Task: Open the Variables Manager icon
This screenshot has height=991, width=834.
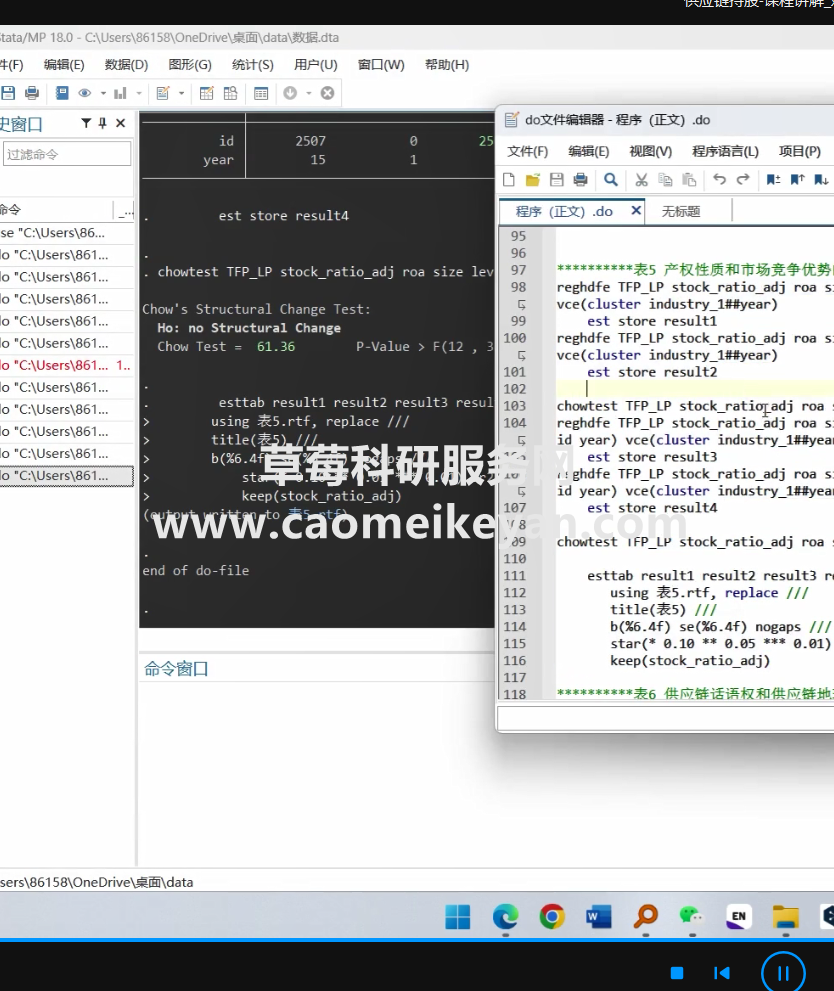Action: [x=261, y=94]
